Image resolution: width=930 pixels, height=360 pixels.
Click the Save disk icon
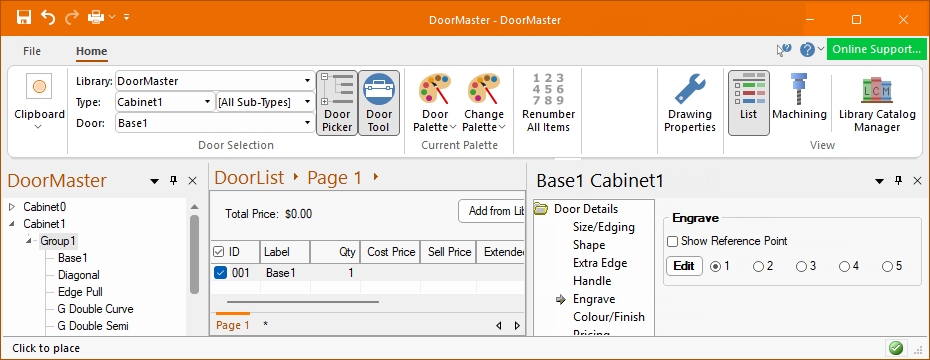tap(24, 17)
